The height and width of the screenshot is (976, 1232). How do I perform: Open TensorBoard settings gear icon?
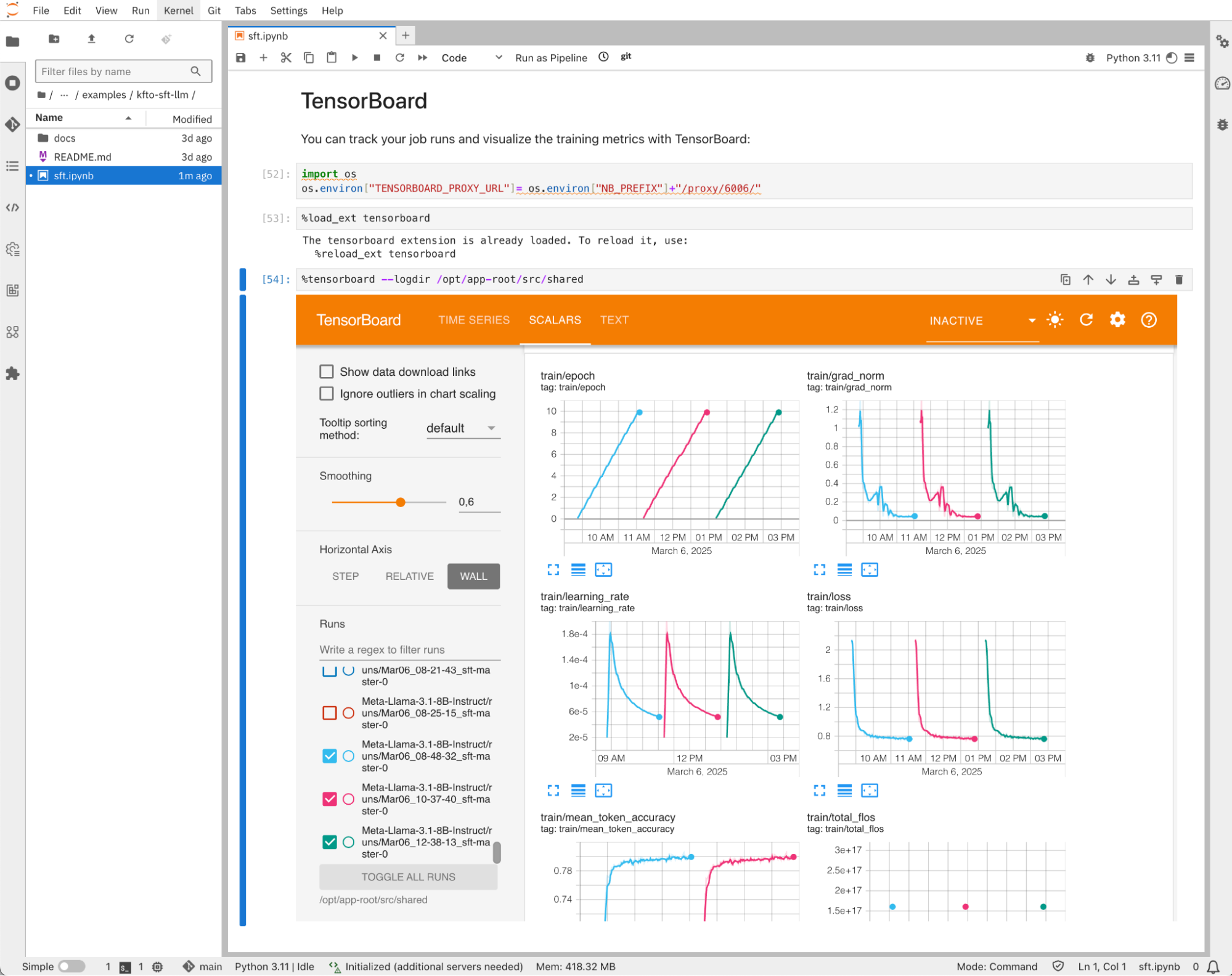coord(1117,320)
